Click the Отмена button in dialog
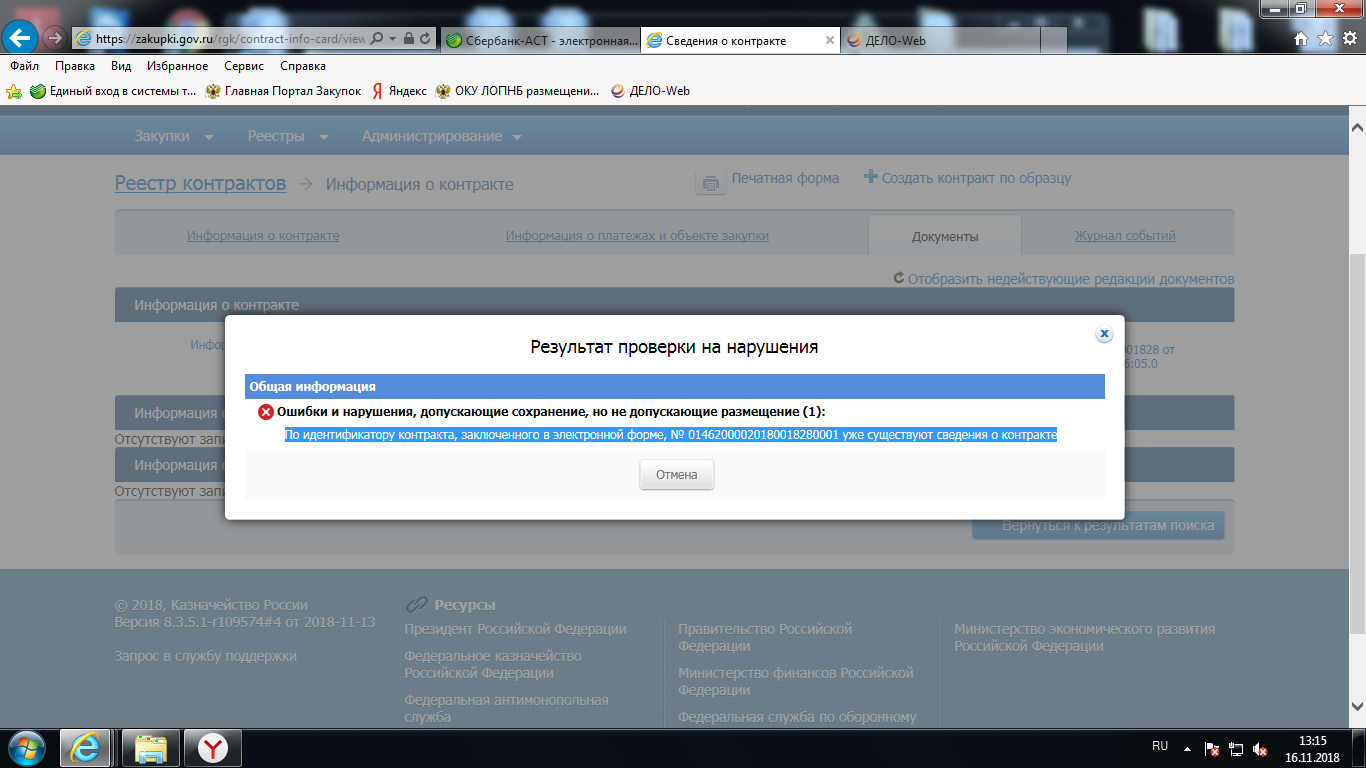Viewport: 1366px width, 768px height. coord(676,475)
